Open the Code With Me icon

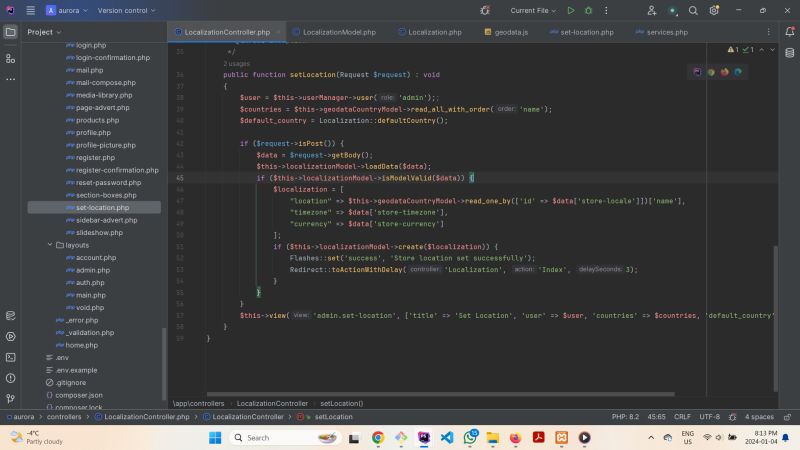[x=652, y=10]
